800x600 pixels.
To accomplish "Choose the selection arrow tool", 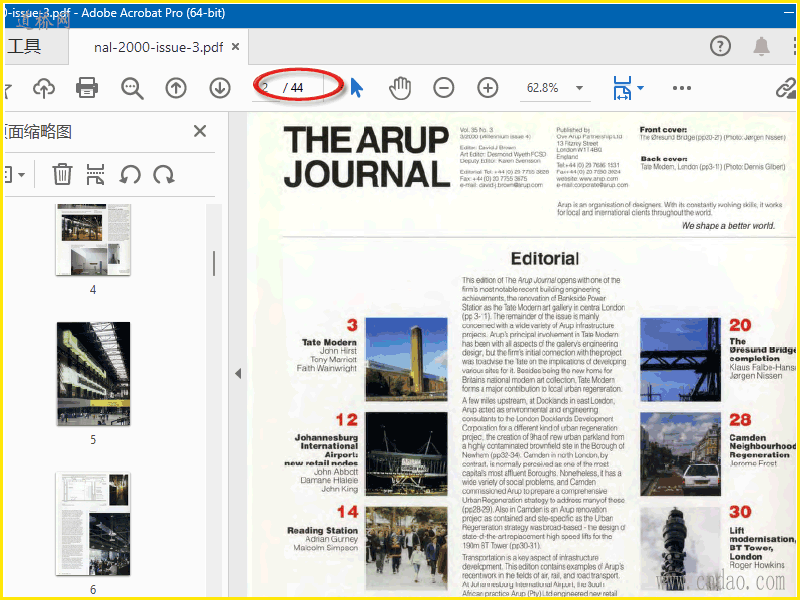I will [x=357, y=88].
